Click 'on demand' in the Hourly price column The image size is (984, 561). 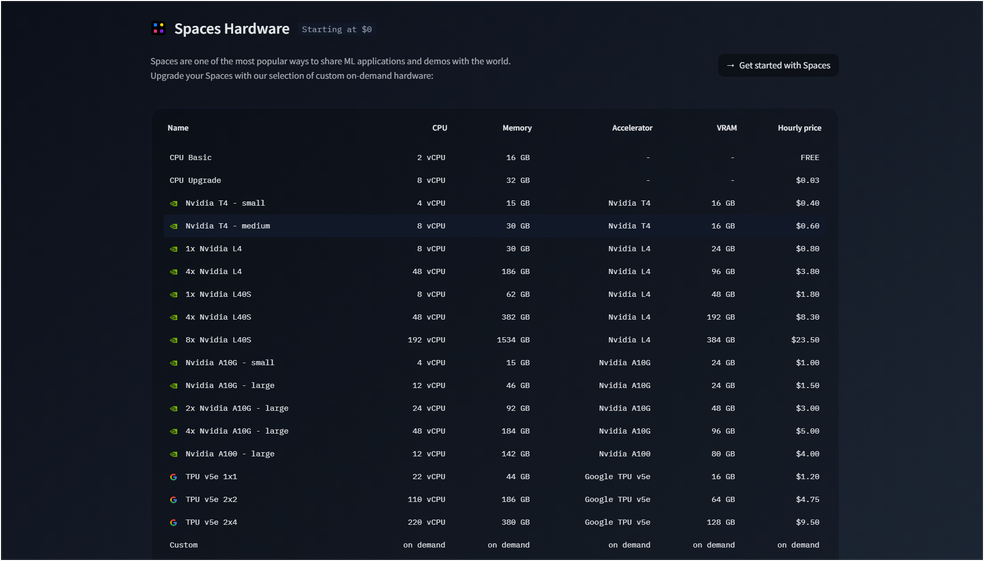coord(798,545)
